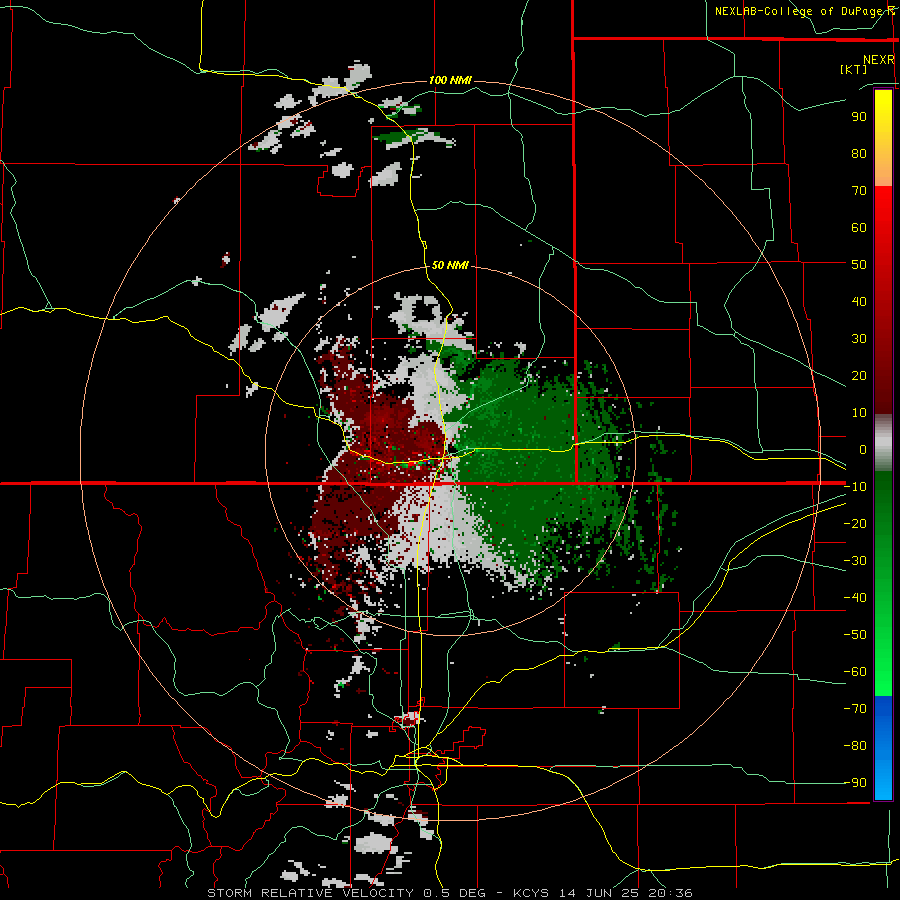900x900 pixels.
Task: Click the 80 value on the velocity scale
Action: pyautogui.click(x=859, y=154)
